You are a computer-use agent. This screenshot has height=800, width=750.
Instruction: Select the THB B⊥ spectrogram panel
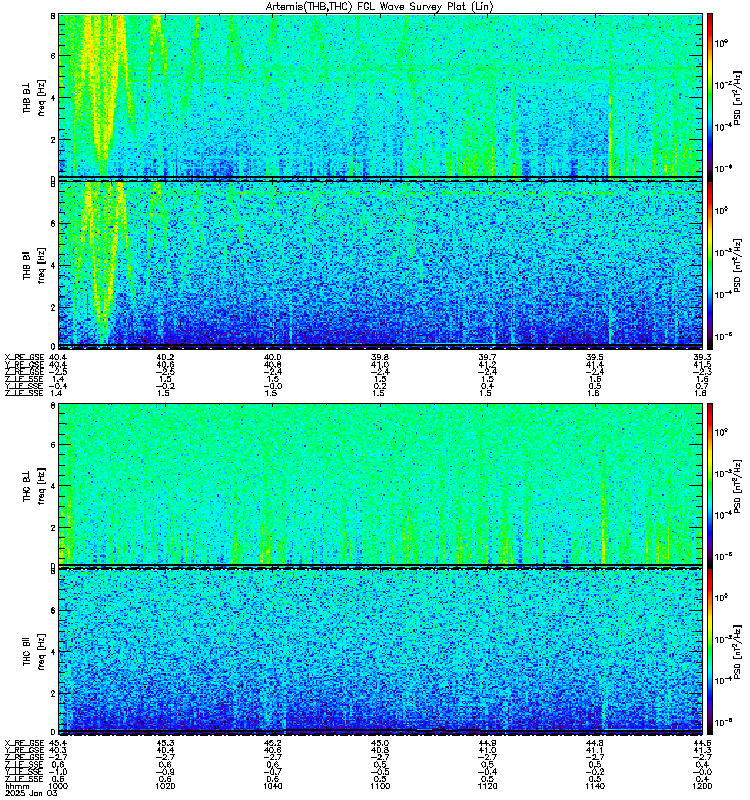pyautogui.click(x=380, y=96)
